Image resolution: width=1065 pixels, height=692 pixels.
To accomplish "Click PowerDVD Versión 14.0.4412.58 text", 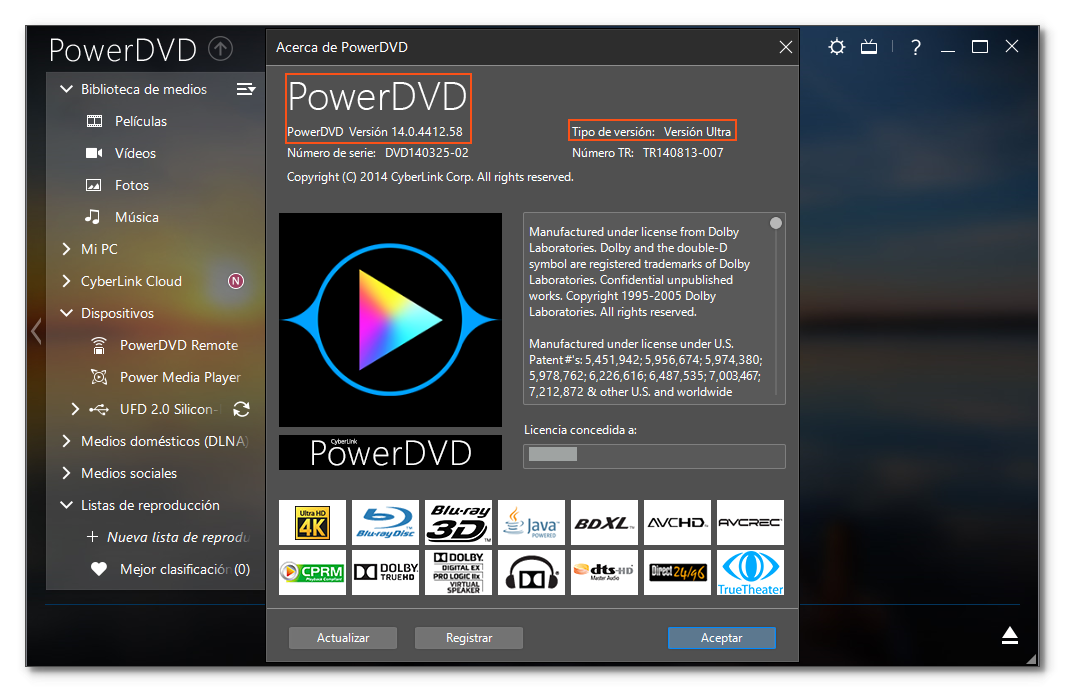I will 374,132.
